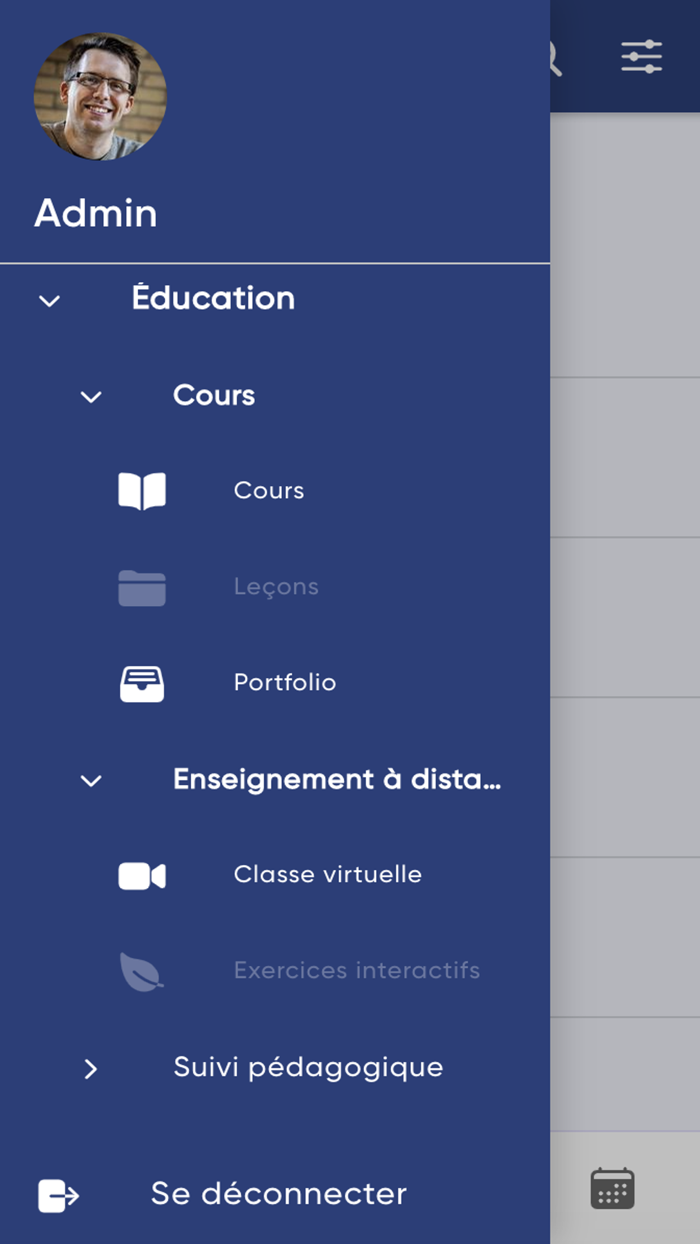Click the Leçons folder icon
Viewport: 700px width, 1244px height.
142,587
